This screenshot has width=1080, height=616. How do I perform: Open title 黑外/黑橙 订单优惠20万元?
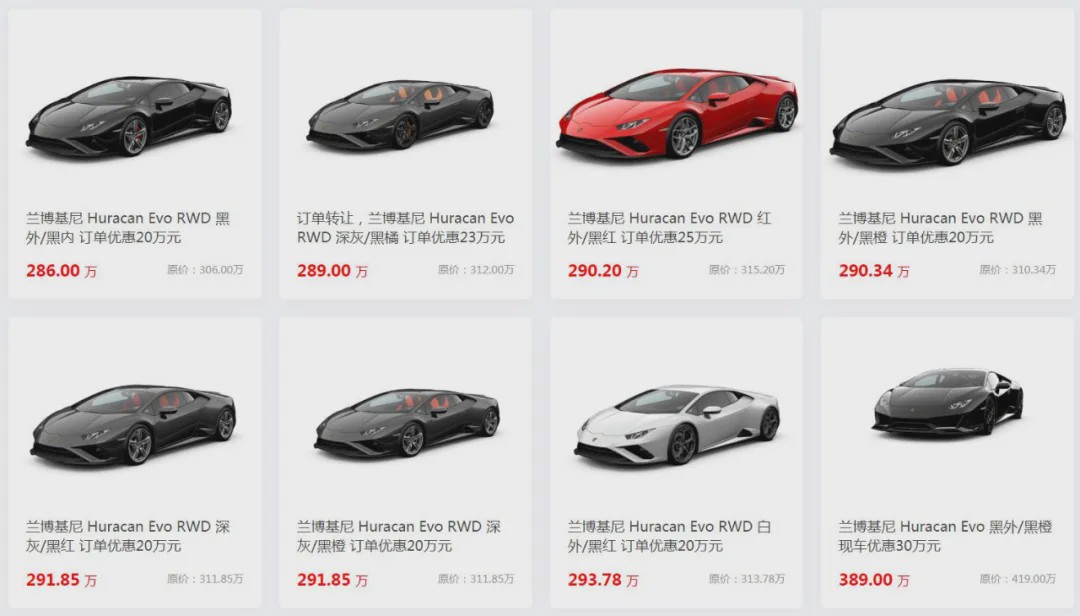pos(940,227)
